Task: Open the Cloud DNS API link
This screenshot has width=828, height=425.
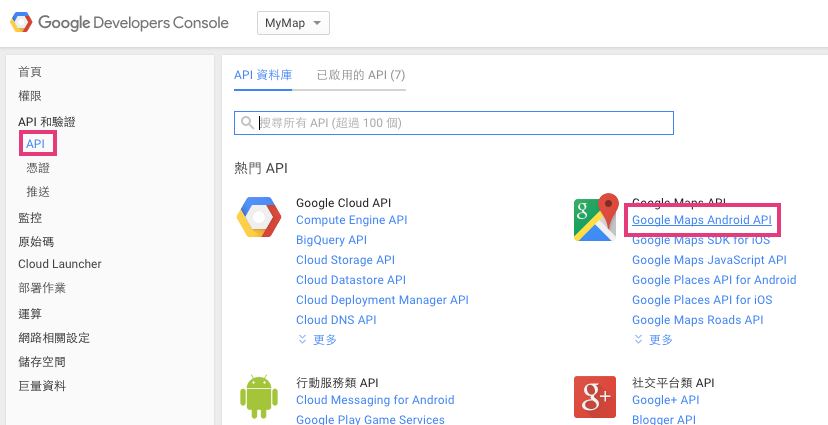Action: point(336,320)
